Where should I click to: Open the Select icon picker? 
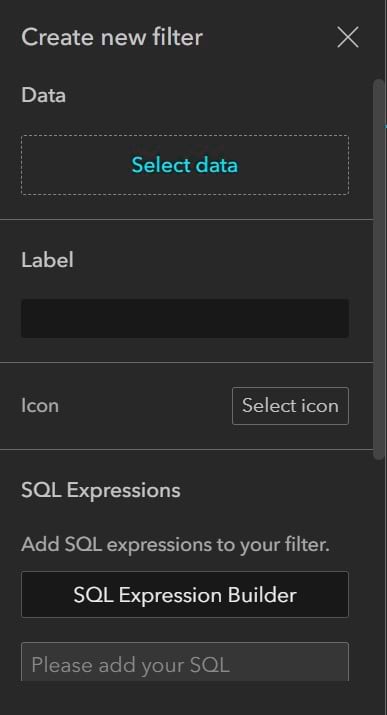tap(290, 406)
